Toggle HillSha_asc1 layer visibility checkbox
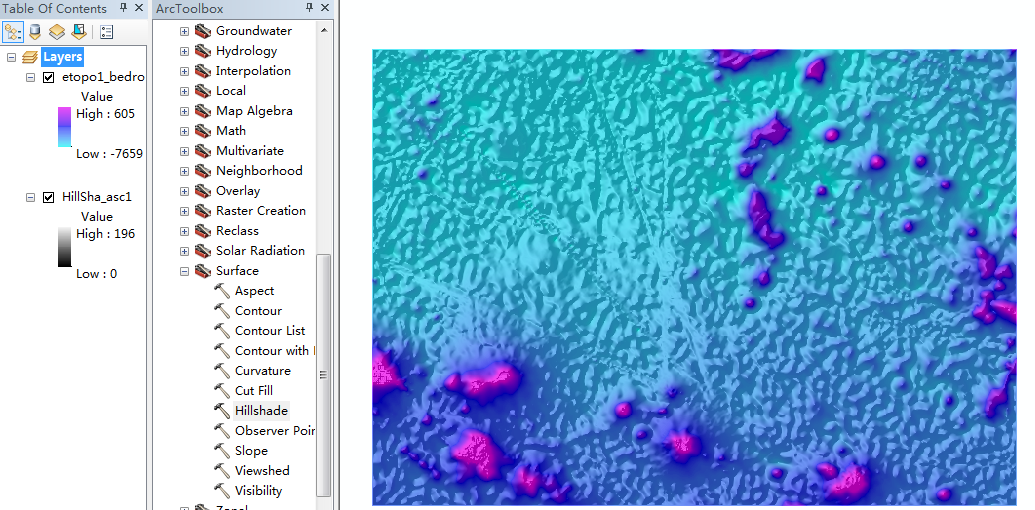1035x510 pixels. point(48,197)
